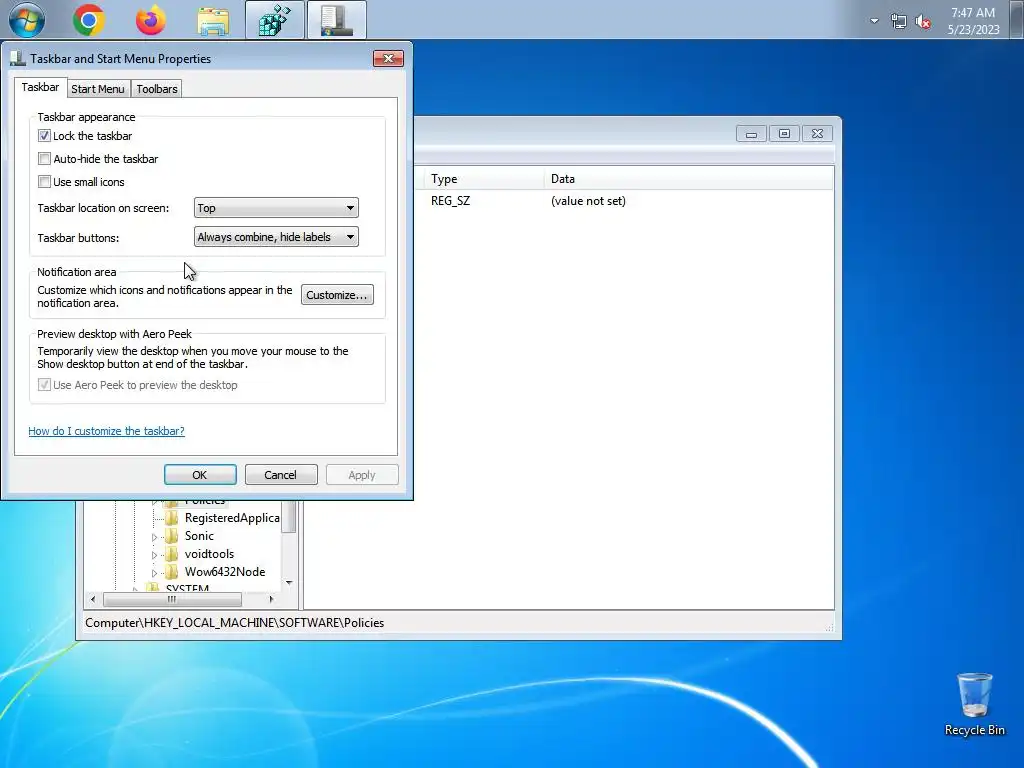1024x768 pixels.
Task: Close the Registry Editor window
Action: [x=817, y=134]
